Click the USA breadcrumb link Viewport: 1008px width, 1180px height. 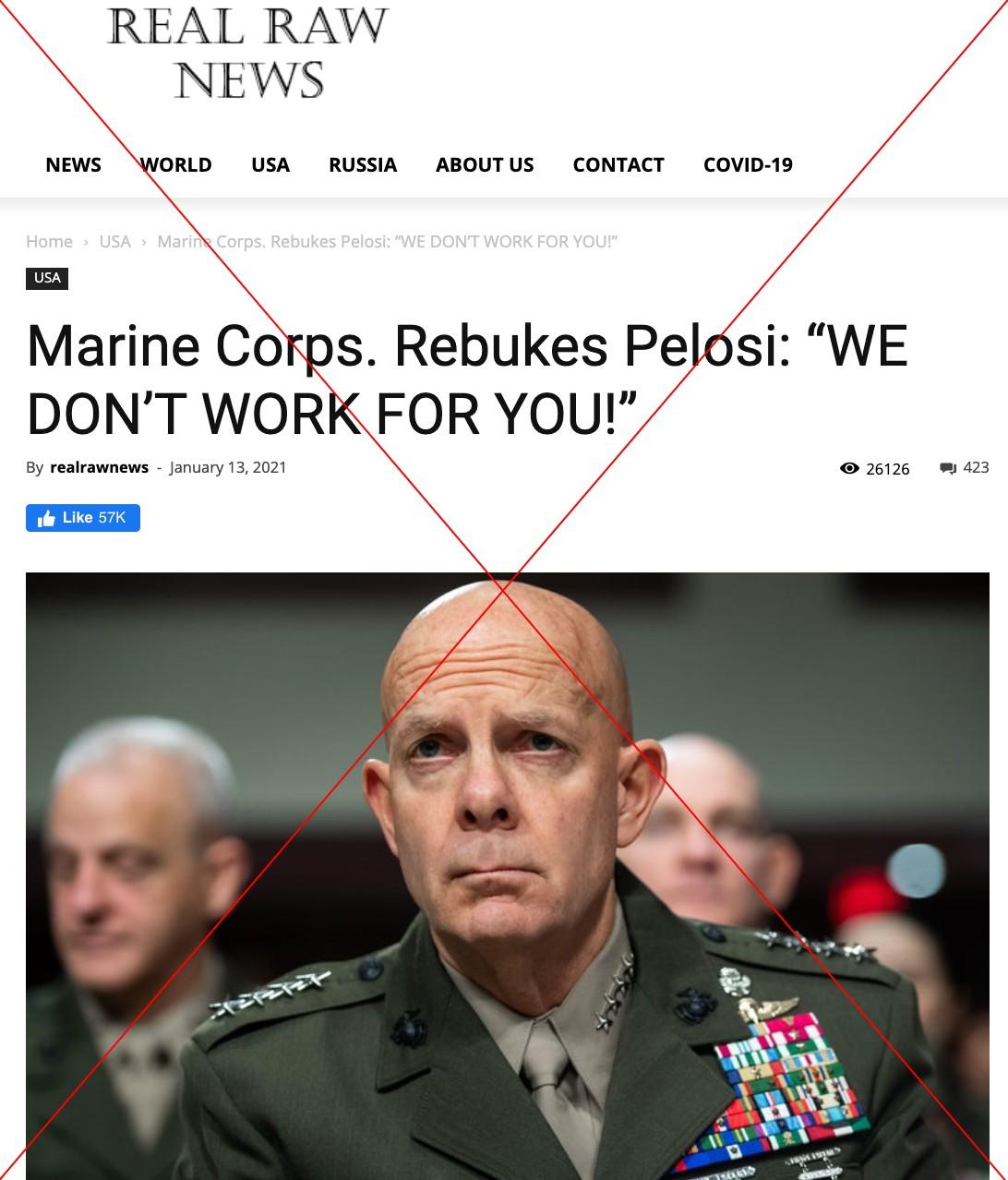point(115,242)
